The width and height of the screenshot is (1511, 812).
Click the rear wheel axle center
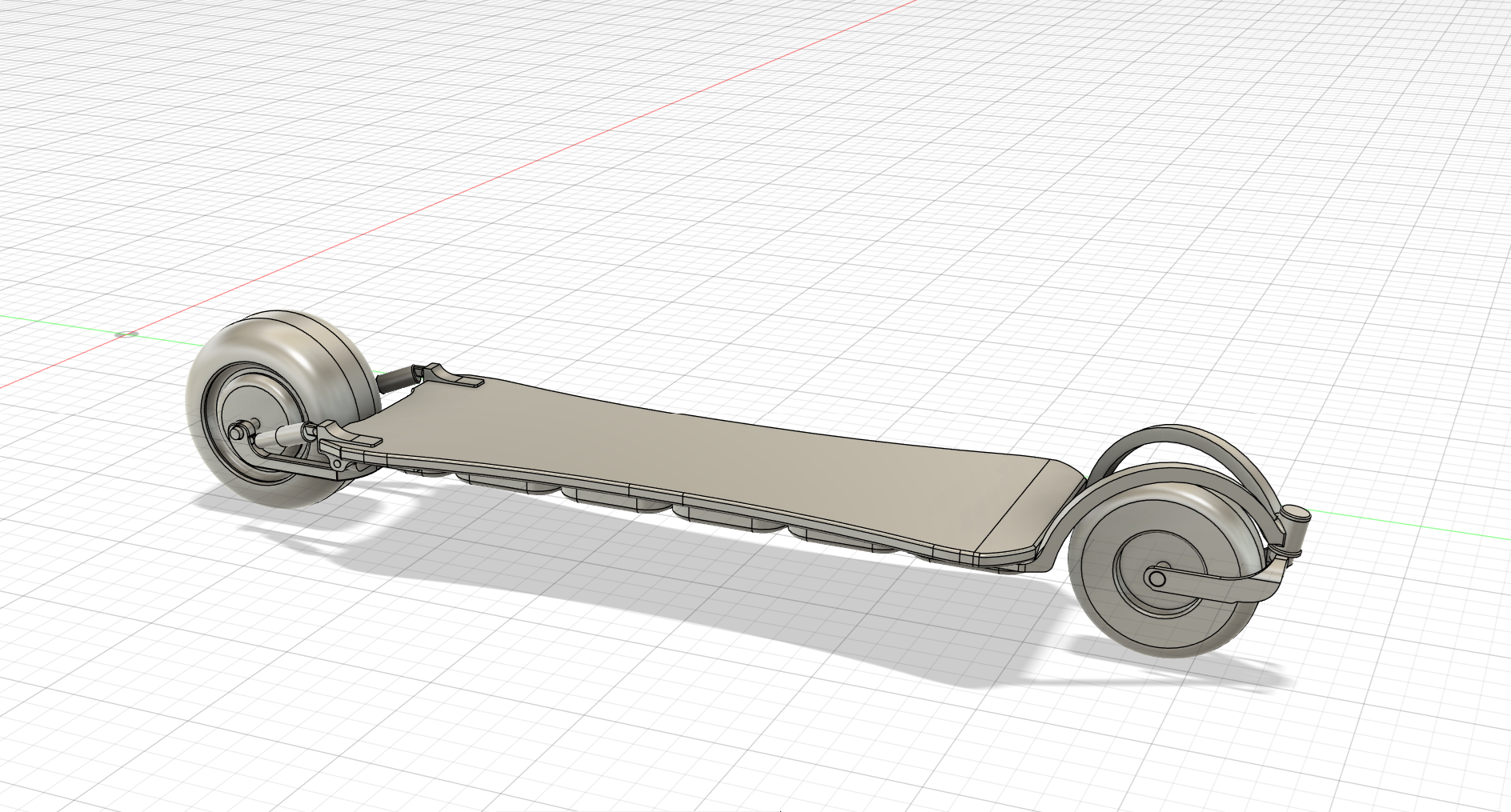(1156, 578)
